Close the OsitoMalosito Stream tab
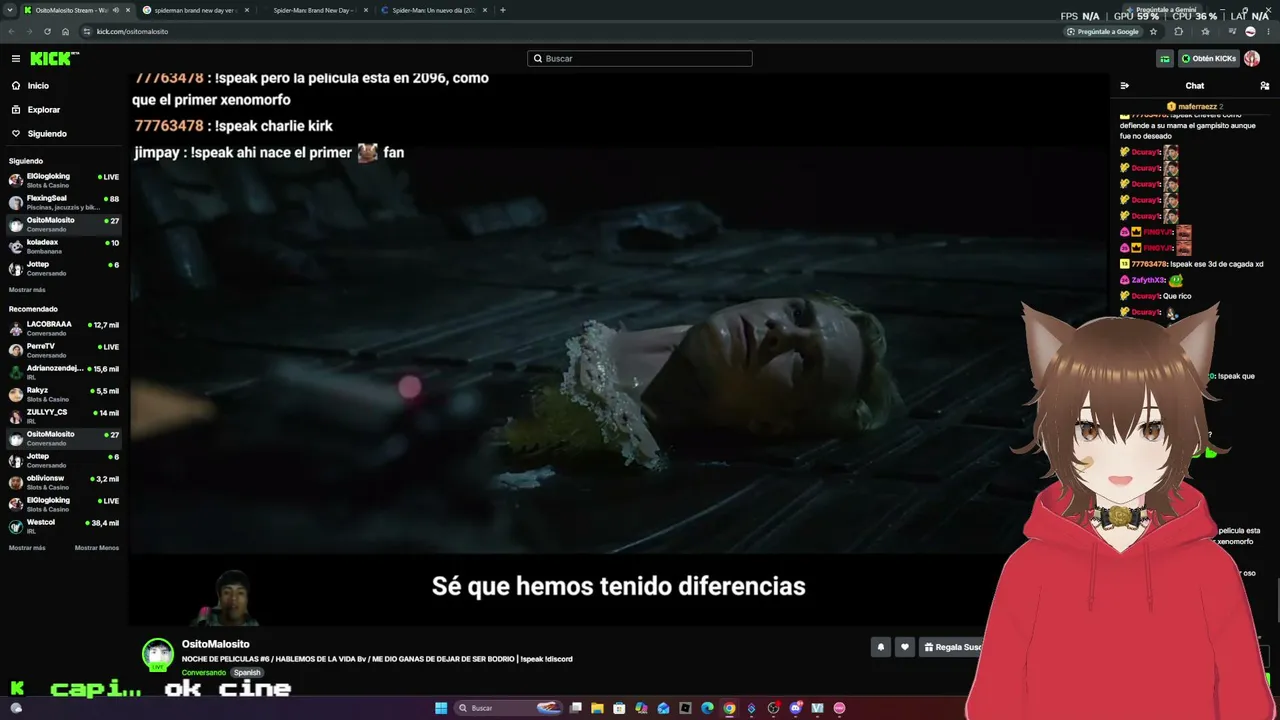 point(129,10)
